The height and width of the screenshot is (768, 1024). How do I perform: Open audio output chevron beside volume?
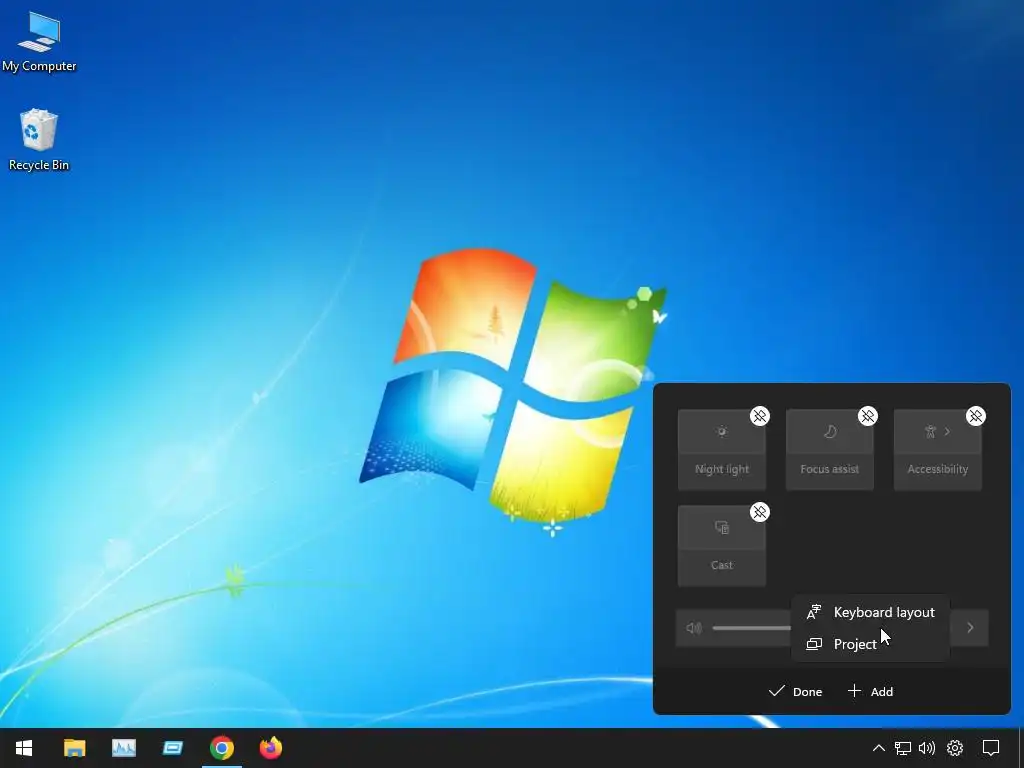pyautogui.click(x=970, y=628)
